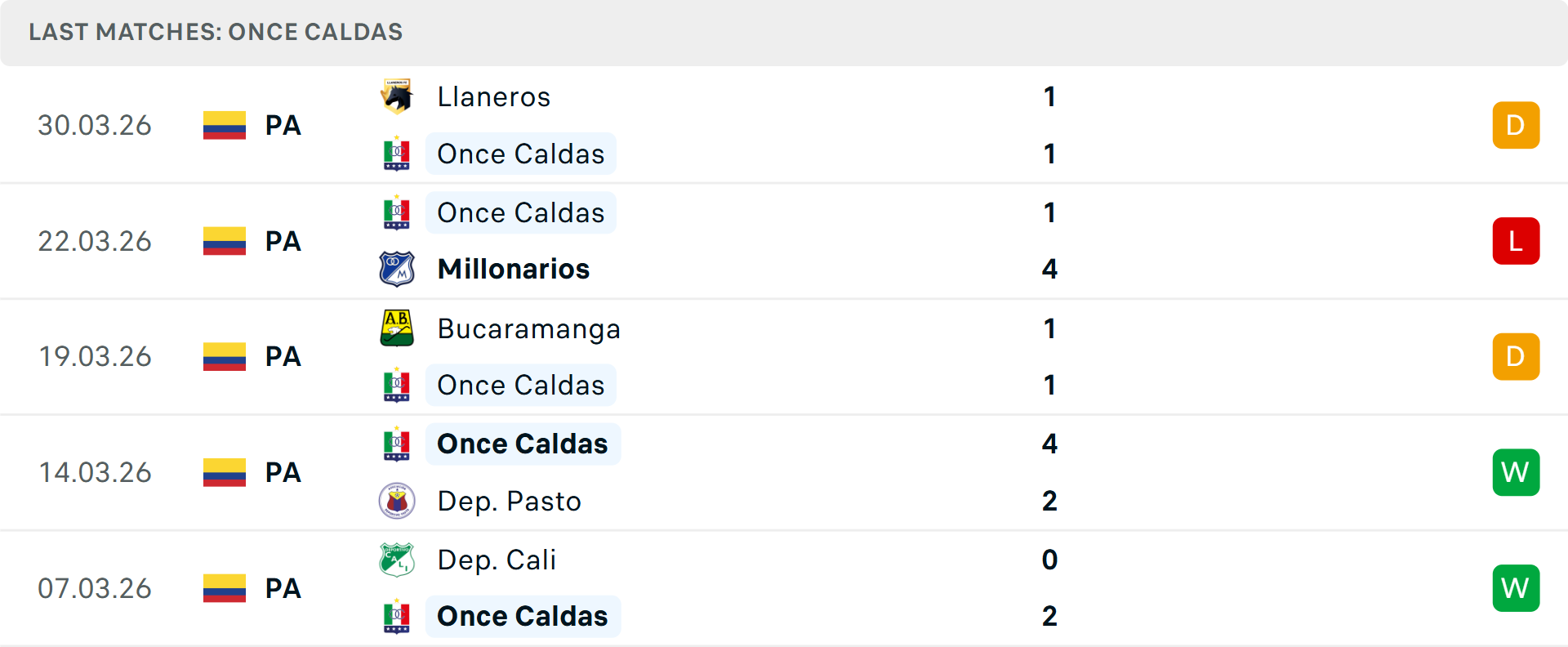Click the Llaneros team crest icon
This screenshot has height=647, width=1568.
(397, 96)
